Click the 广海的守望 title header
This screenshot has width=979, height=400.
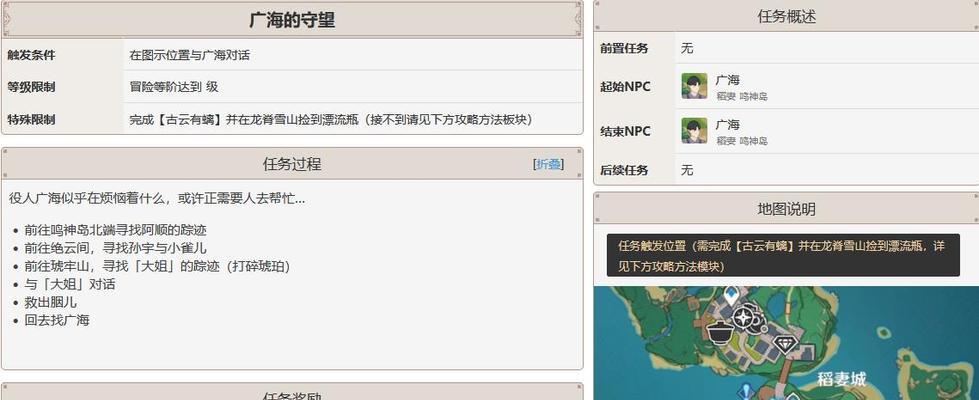[292, 20]
